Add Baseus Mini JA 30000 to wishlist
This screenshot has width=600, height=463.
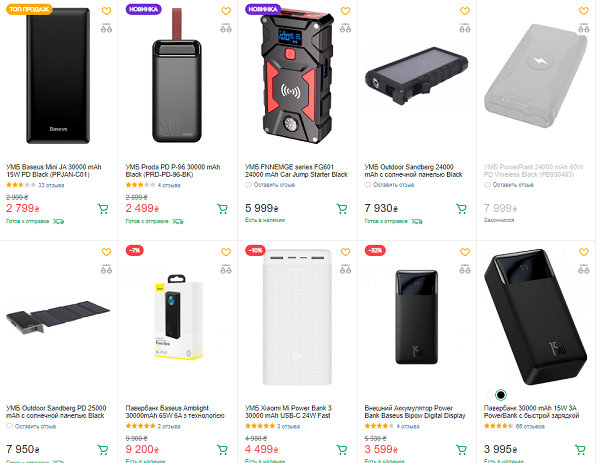tap(105, 12)
